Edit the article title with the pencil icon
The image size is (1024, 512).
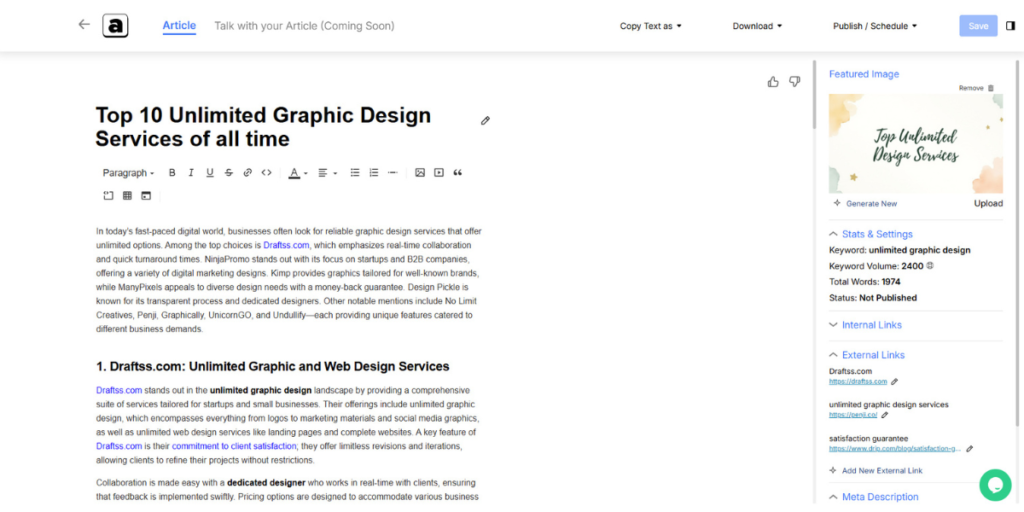pyautogui.click(x=485, y=121)
